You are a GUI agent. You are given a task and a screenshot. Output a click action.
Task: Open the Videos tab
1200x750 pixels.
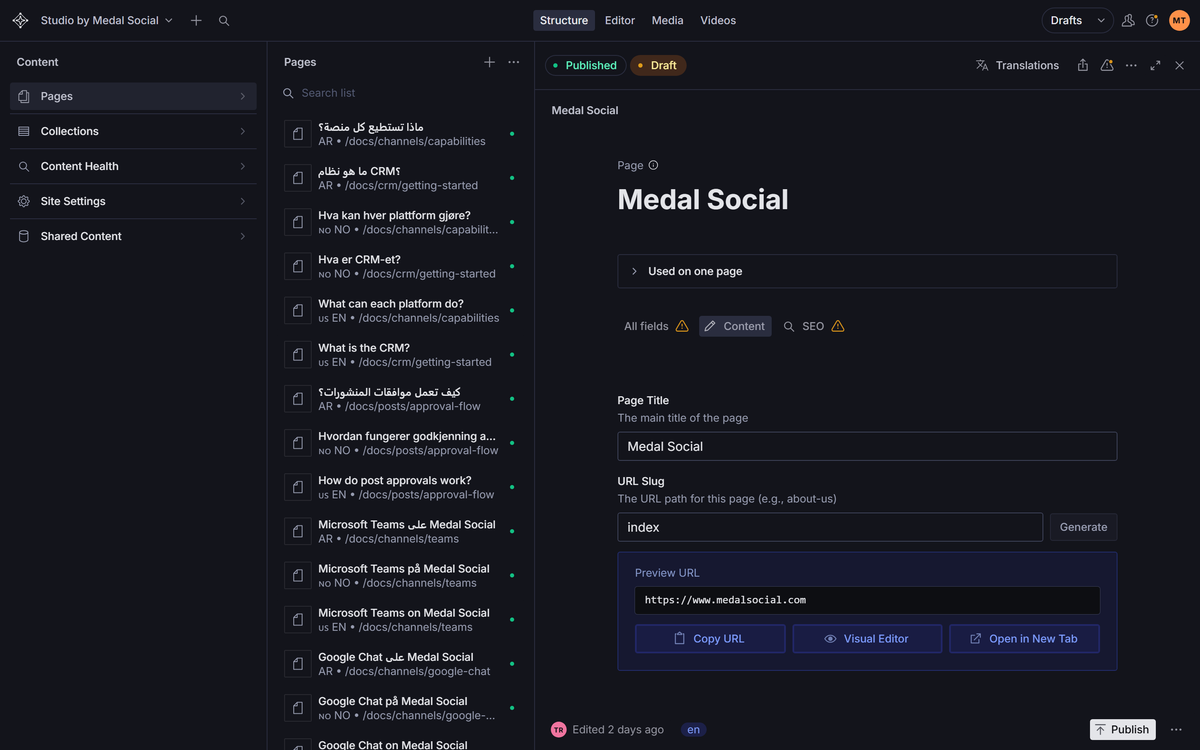coord(718,20)
